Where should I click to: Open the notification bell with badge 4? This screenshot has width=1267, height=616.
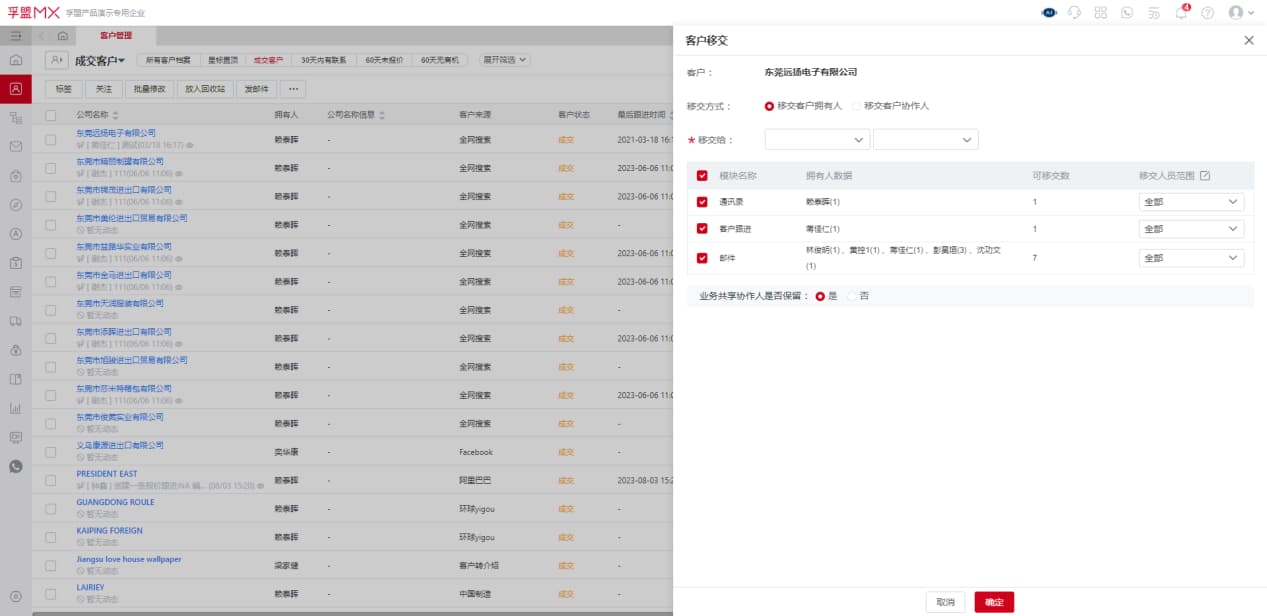pos(1181,12)
